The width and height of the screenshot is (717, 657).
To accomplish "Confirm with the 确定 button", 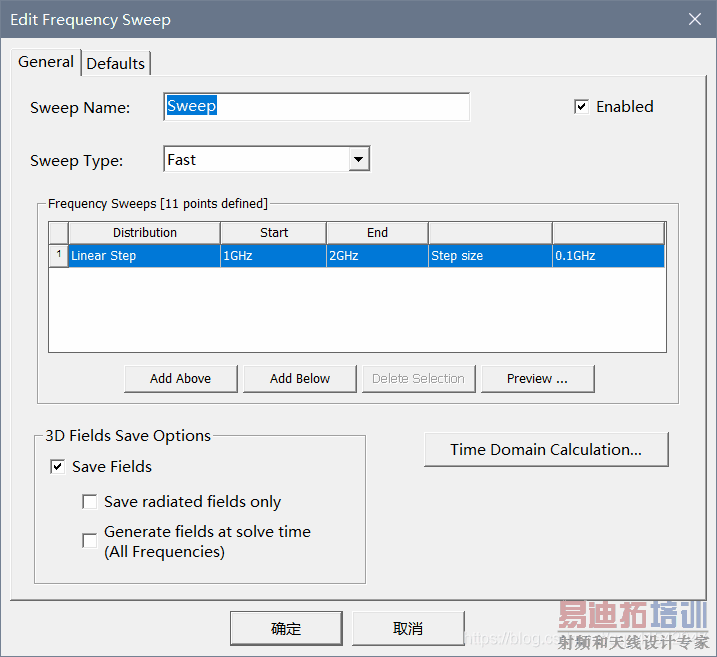I will point(286,628).
